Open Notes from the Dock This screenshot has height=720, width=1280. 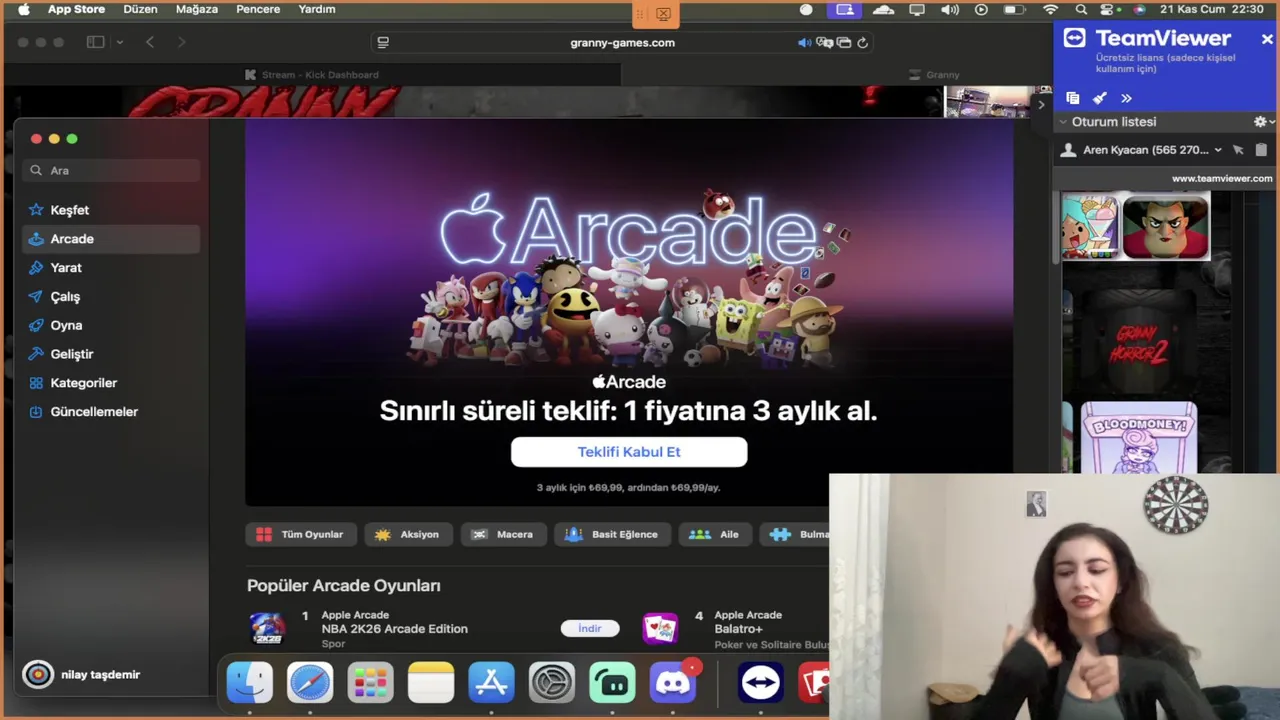[431, 683]
